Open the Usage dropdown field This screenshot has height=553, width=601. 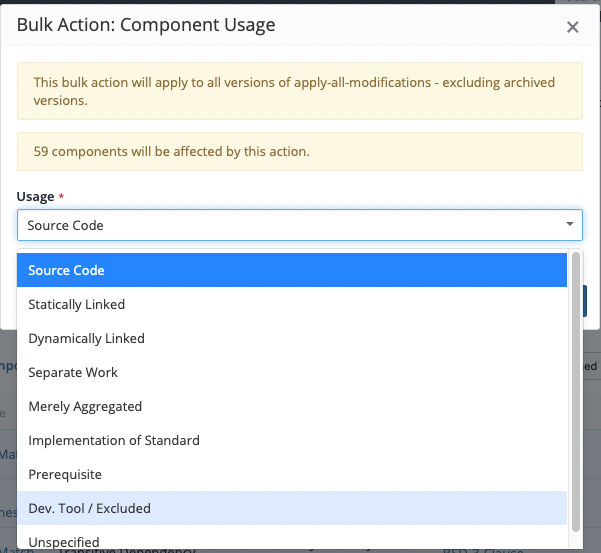click(x=300, y=225)
